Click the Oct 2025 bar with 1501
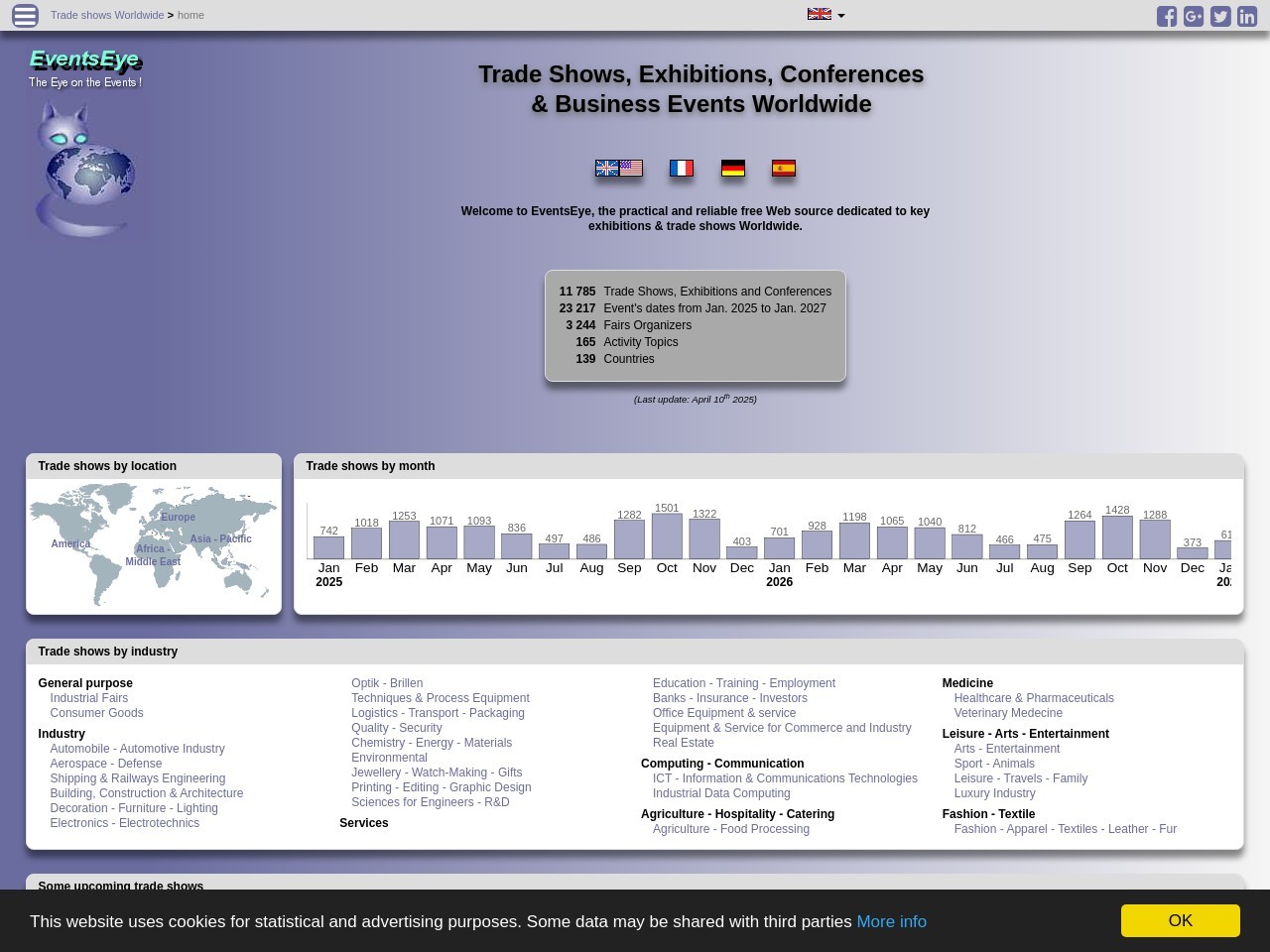 click(667, 536)
